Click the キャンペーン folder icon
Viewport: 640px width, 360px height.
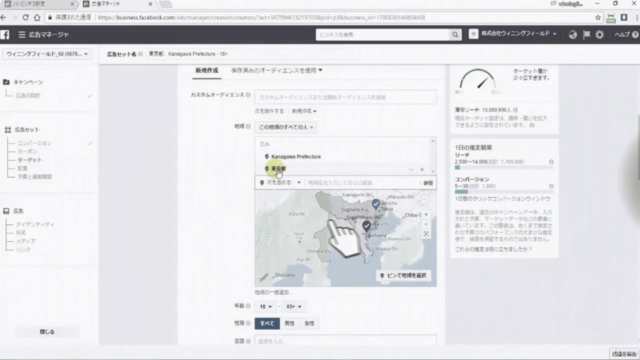tap(6, 82)
